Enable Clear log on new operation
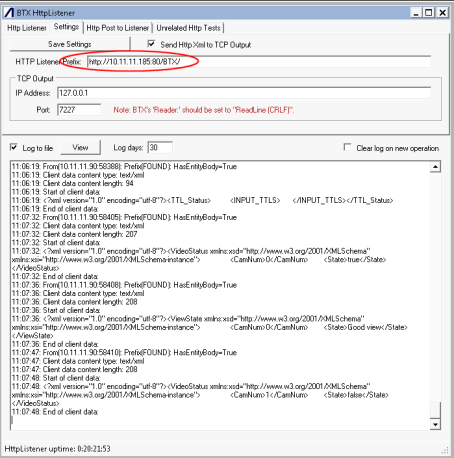454x458 pixels. click(x=347, y=147)
